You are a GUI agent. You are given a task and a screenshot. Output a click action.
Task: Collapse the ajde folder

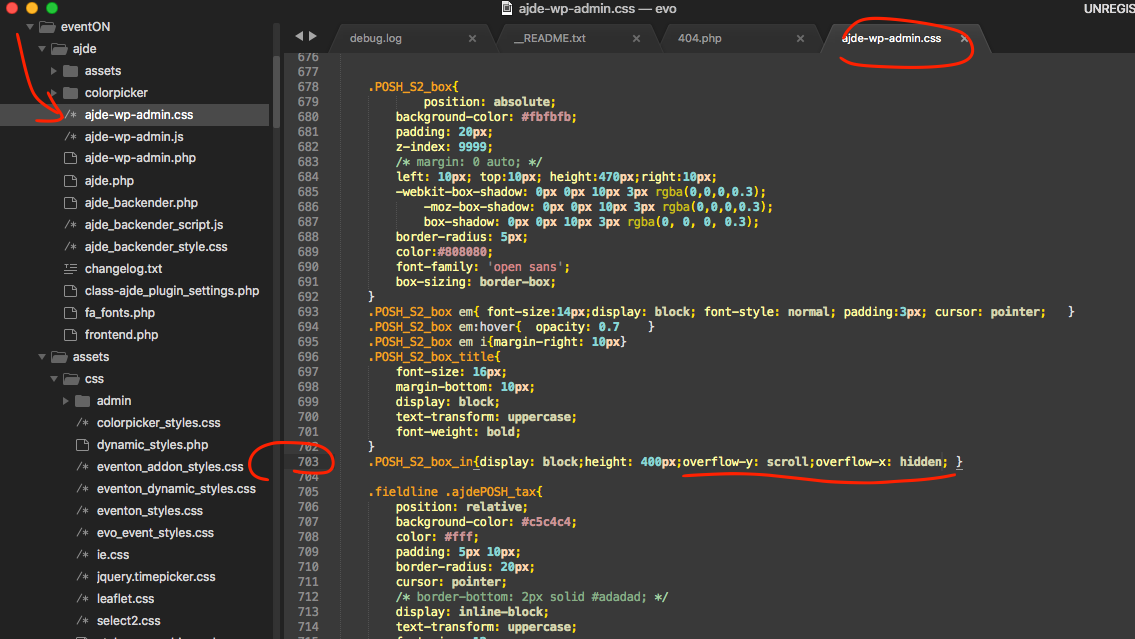pyautogui.click(x=42, y=49)
